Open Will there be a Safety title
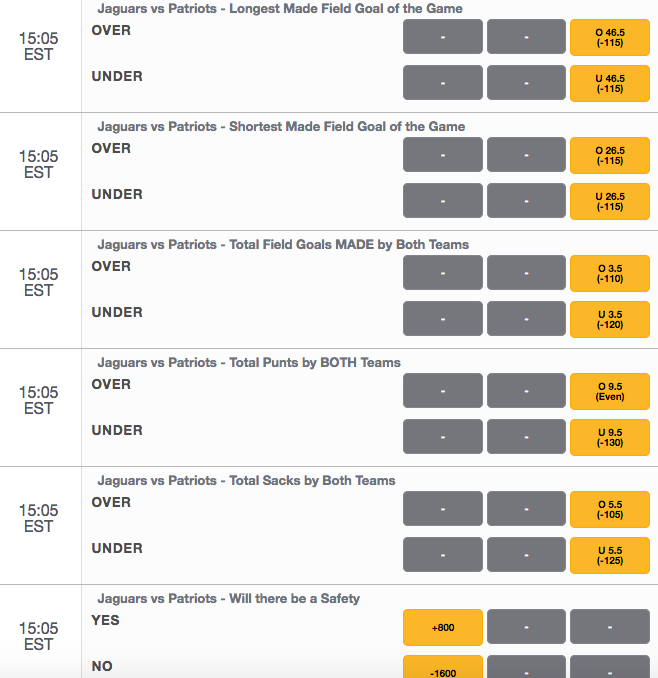 [x=228, y=599]
